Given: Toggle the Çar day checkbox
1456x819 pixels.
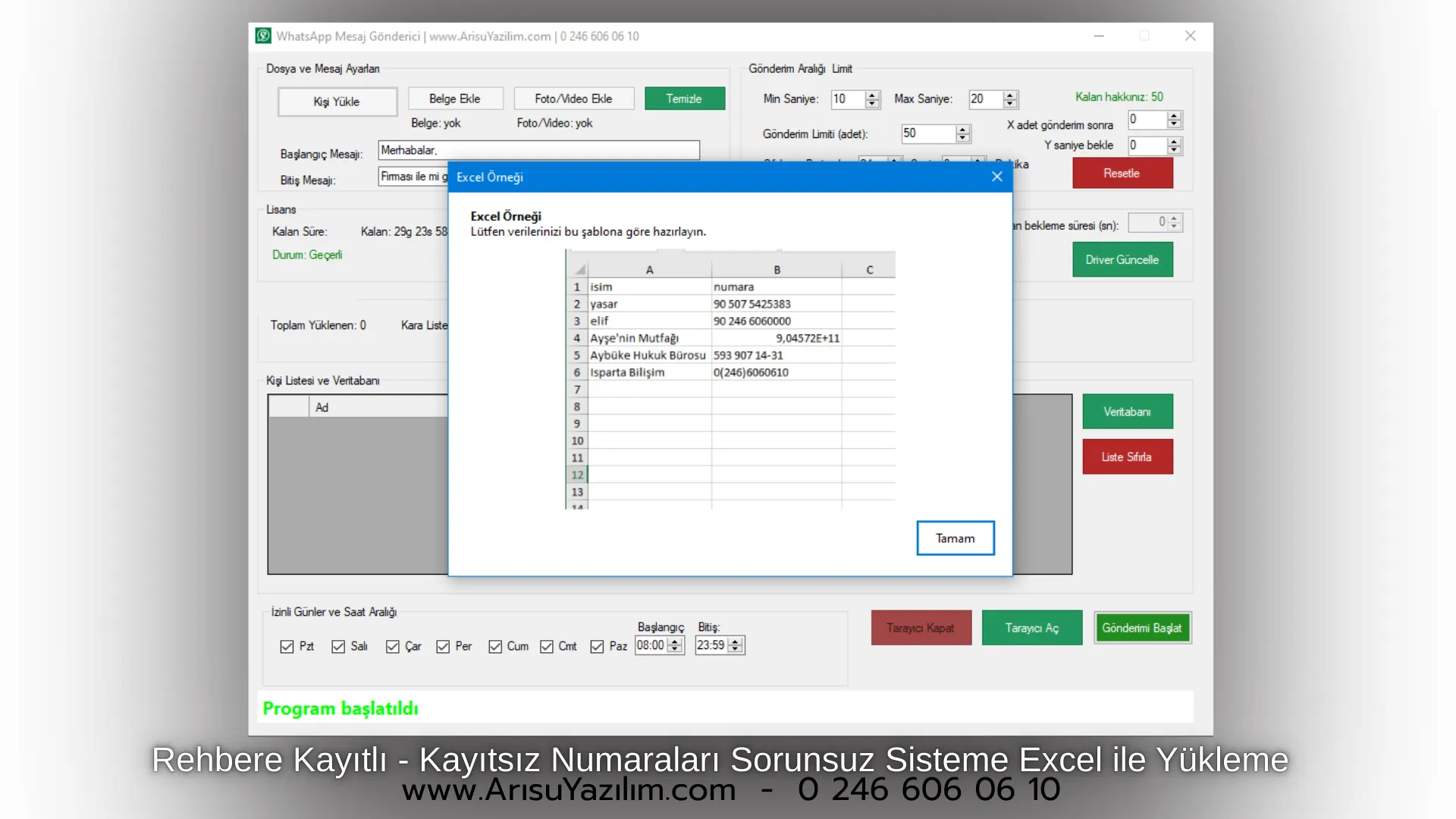Looking at the screenshot, I should click(x=392, y=646).
